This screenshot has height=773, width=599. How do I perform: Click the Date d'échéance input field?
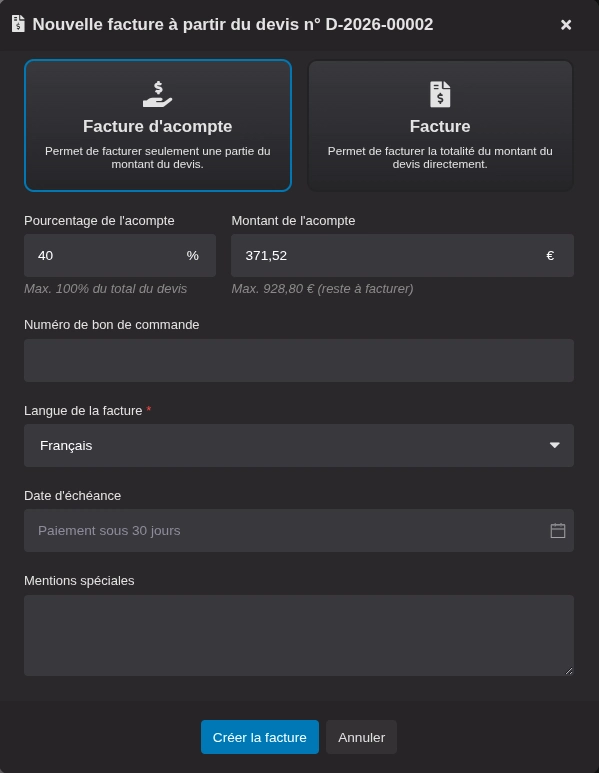coord(299,530)
